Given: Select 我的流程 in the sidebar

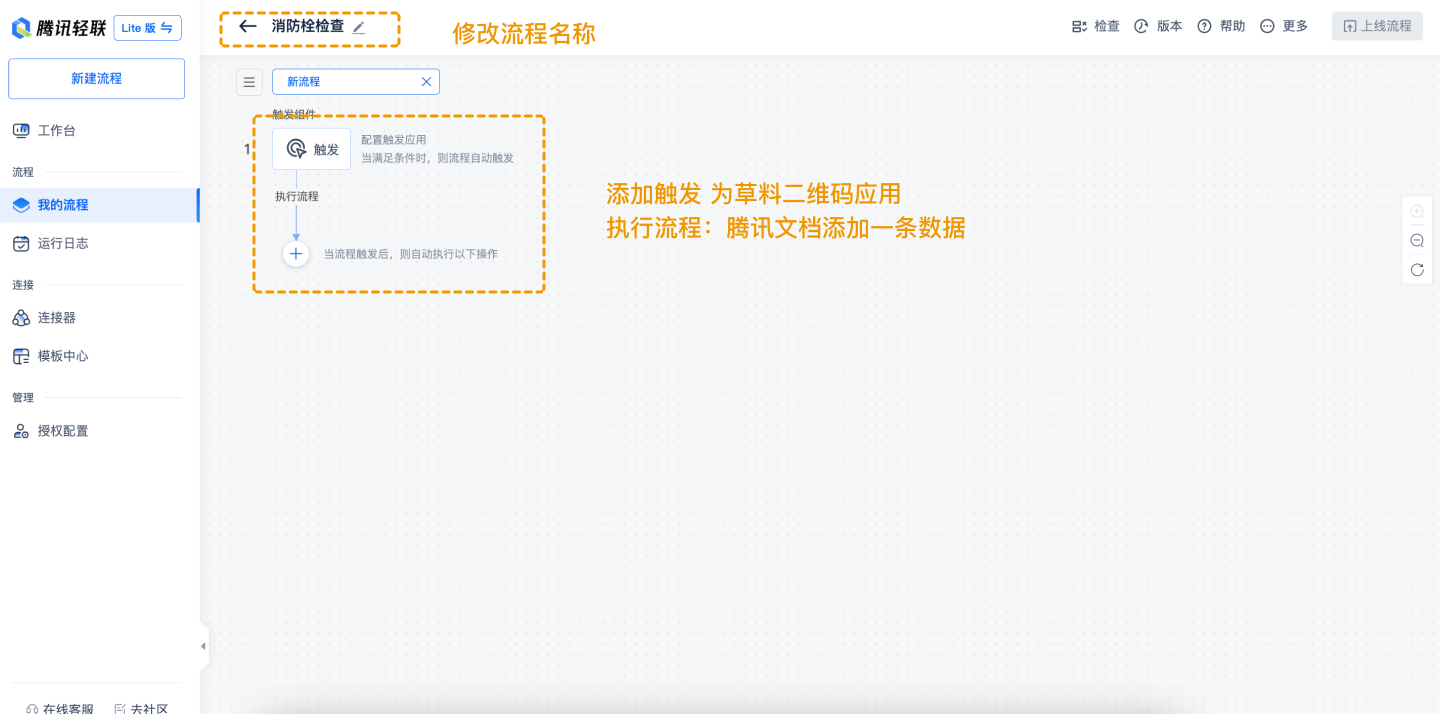Looking at the screenshot, I should coord(99,205).
